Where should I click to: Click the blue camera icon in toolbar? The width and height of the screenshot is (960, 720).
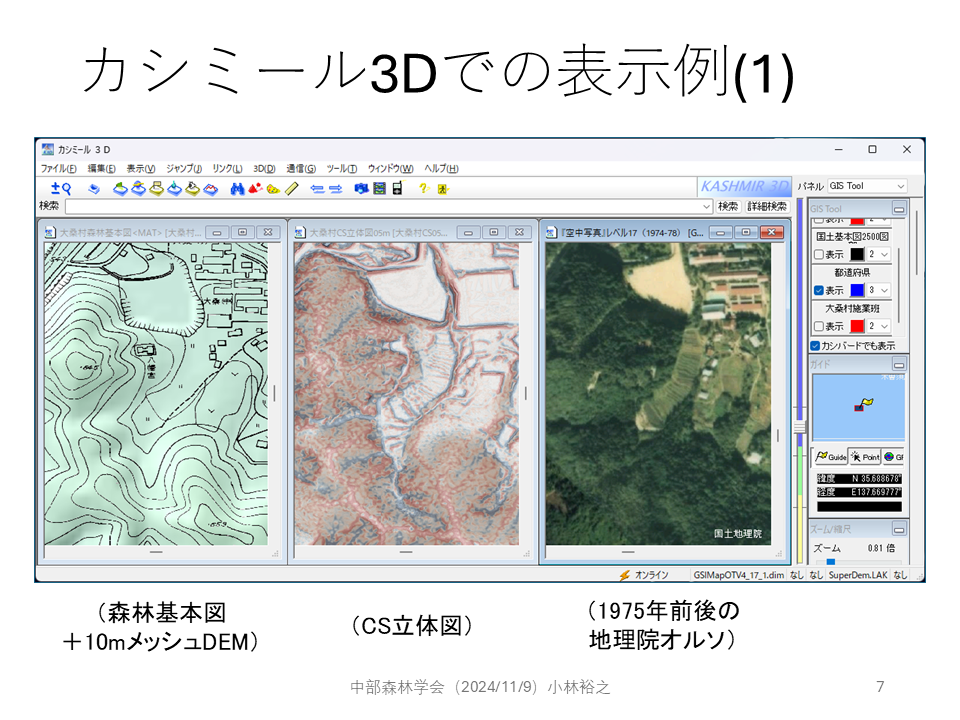point(361,189)
